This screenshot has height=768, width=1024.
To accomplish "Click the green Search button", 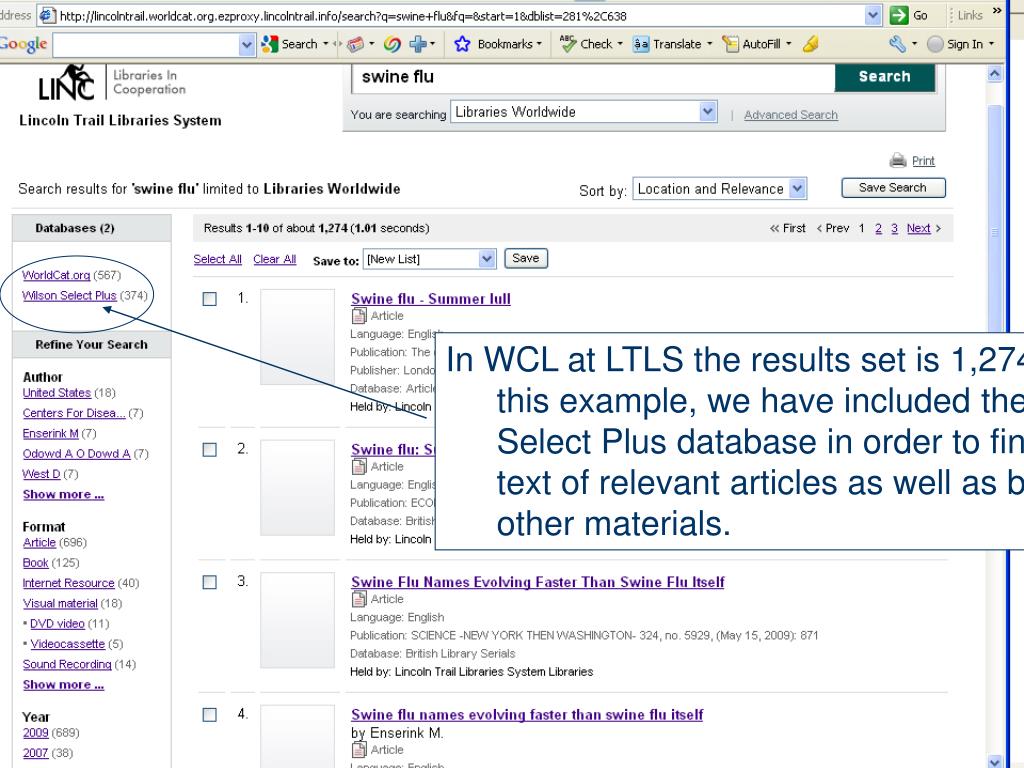I will (884, 77).
